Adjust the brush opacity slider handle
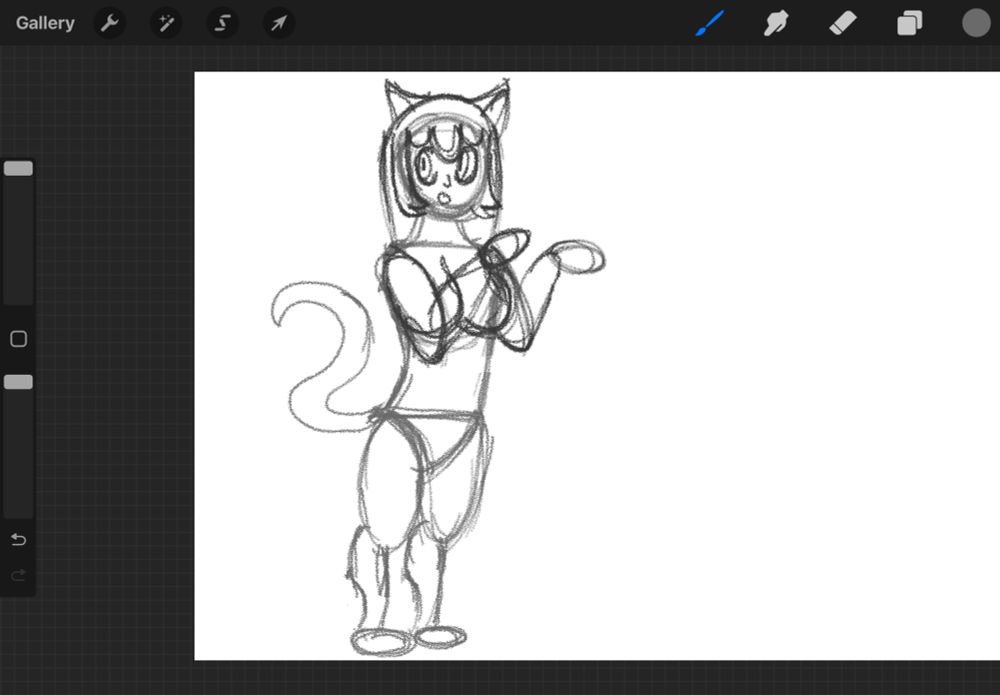Screen dimensions: 1000x695 (x=18, y=382)
